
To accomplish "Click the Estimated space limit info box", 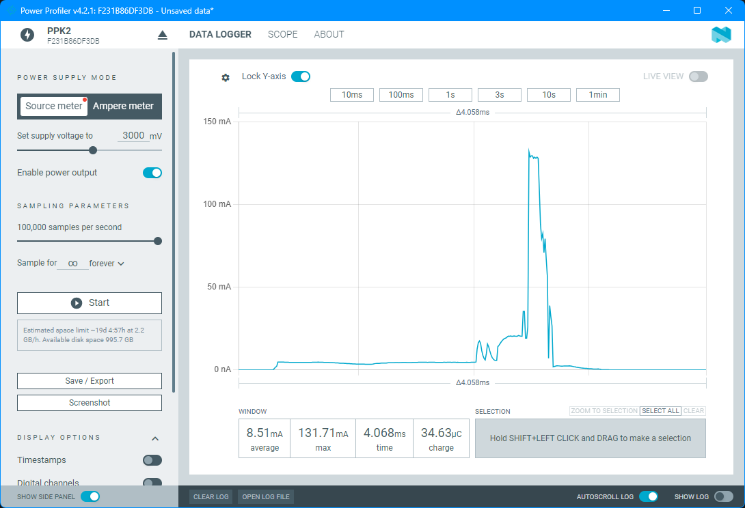I will tap(89, 335).
